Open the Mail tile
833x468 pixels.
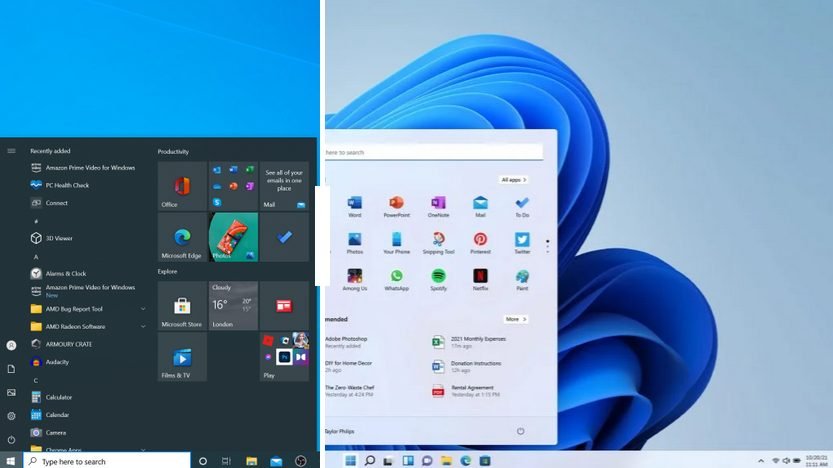(284, 186)
